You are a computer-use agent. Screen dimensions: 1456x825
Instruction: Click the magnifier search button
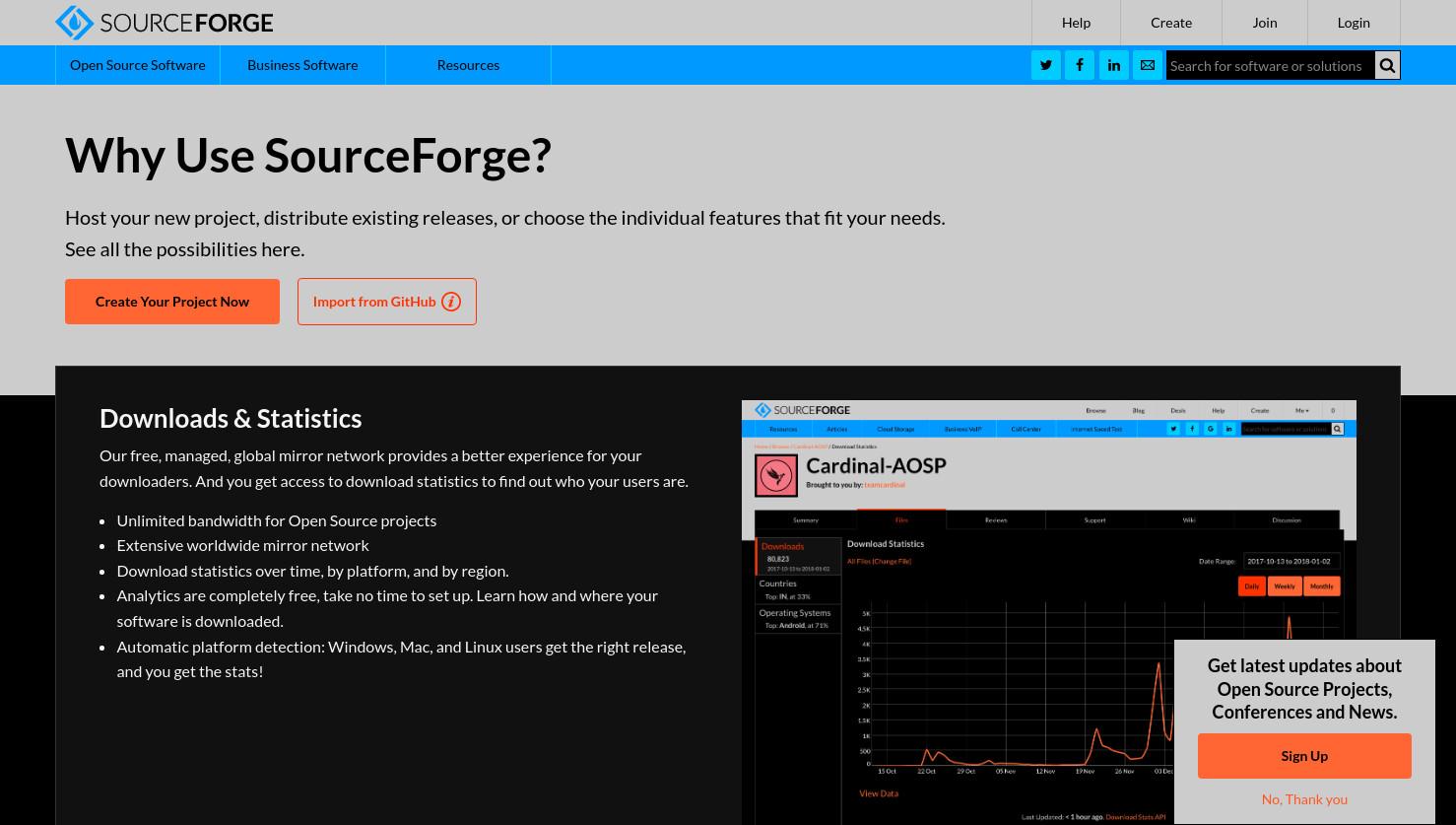(x=1387, y=65)
